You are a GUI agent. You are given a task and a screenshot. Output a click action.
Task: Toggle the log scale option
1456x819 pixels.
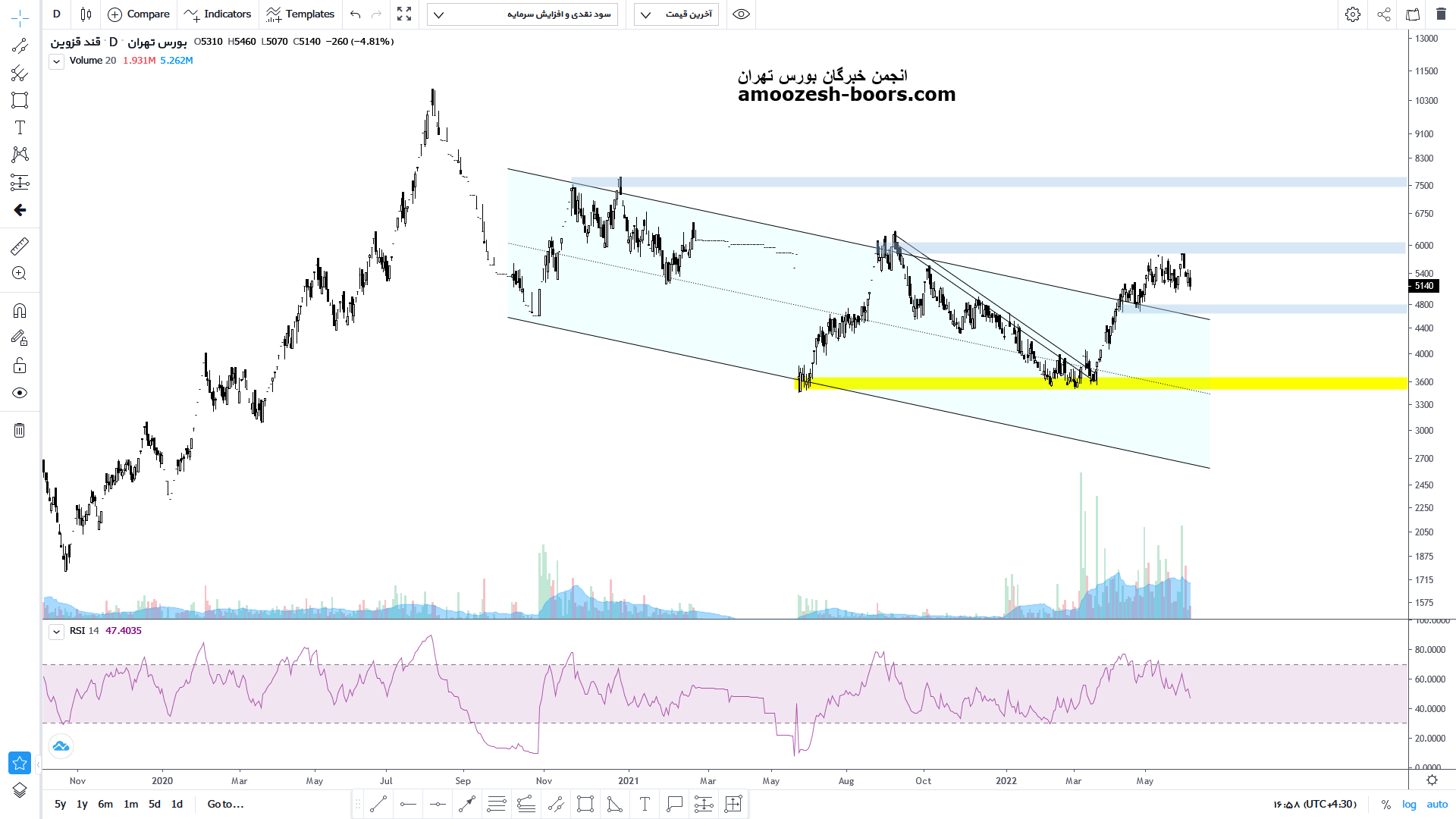pos(1409,804)
